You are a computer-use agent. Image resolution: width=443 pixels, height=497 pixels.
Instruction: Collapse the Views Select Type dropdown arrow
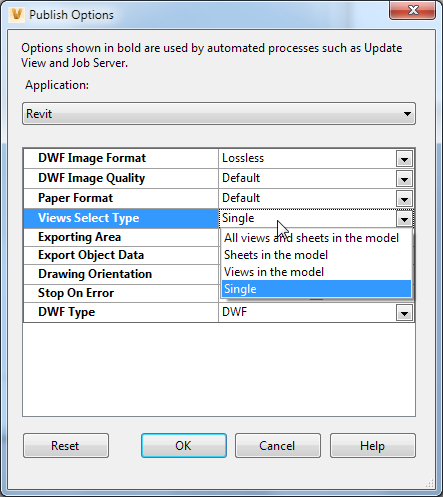pyautogui.click(x=404, y=219)
